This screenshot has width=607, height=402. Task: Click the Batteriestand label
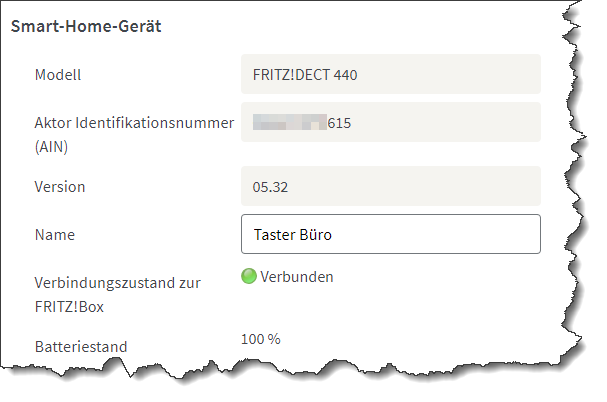(x=81, y=347)
